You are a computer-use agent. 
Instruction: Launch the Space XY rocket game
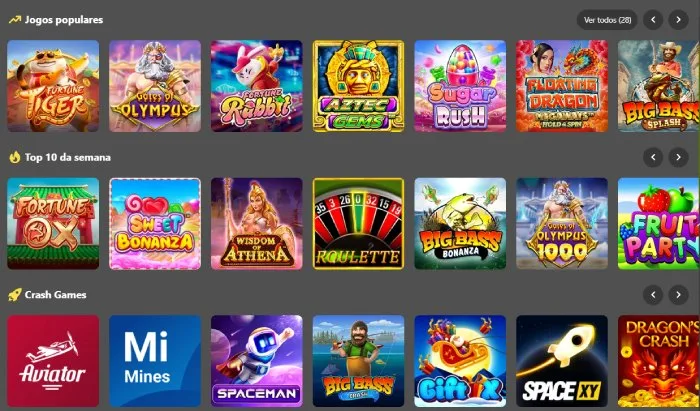click(562, 361)
